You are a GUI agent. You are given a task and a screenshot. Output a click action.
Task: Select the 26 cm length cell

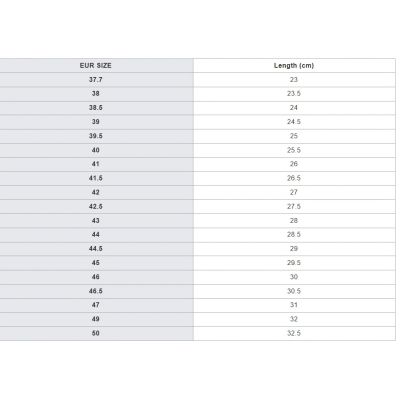coord(294,164)
